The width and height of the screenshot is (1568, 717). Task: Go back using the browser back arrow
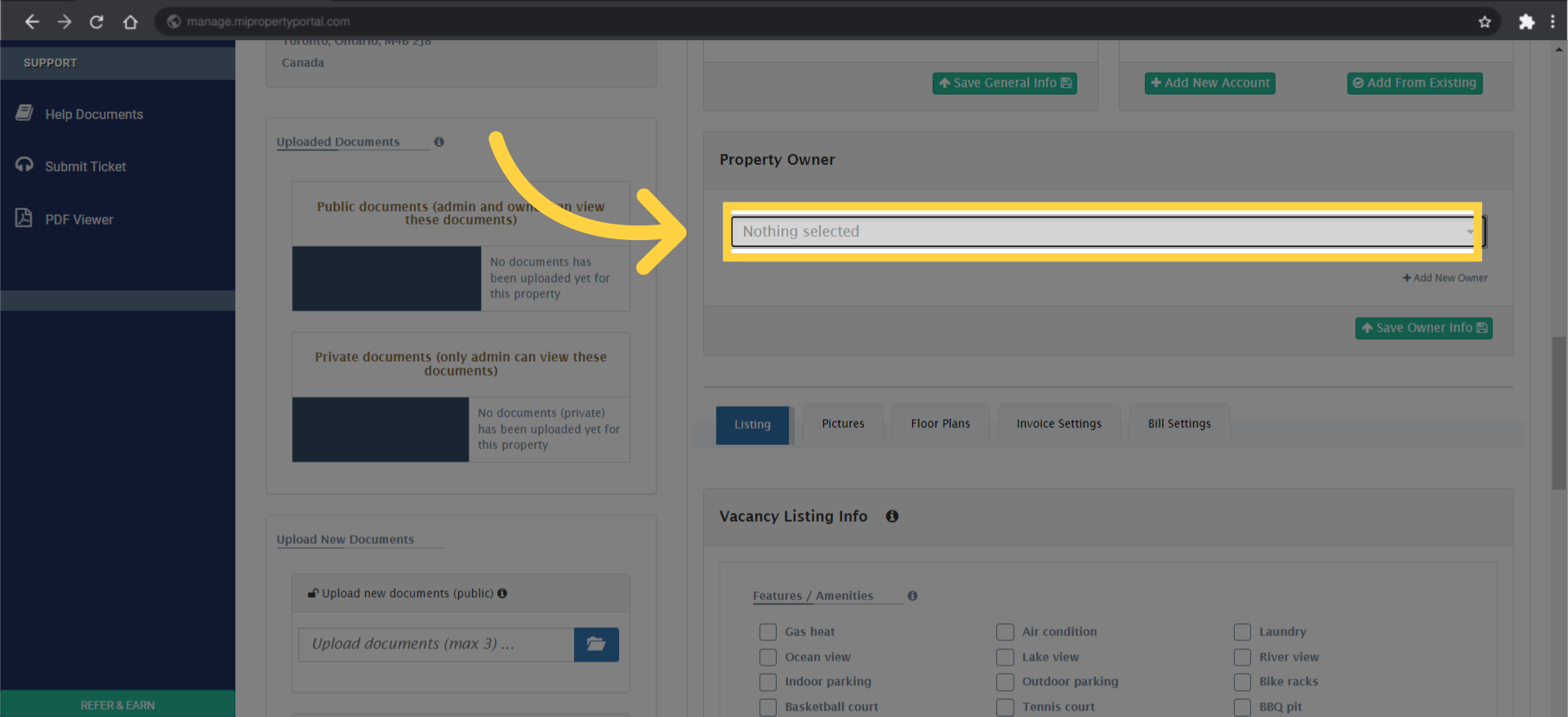click(x=32, y=22)
